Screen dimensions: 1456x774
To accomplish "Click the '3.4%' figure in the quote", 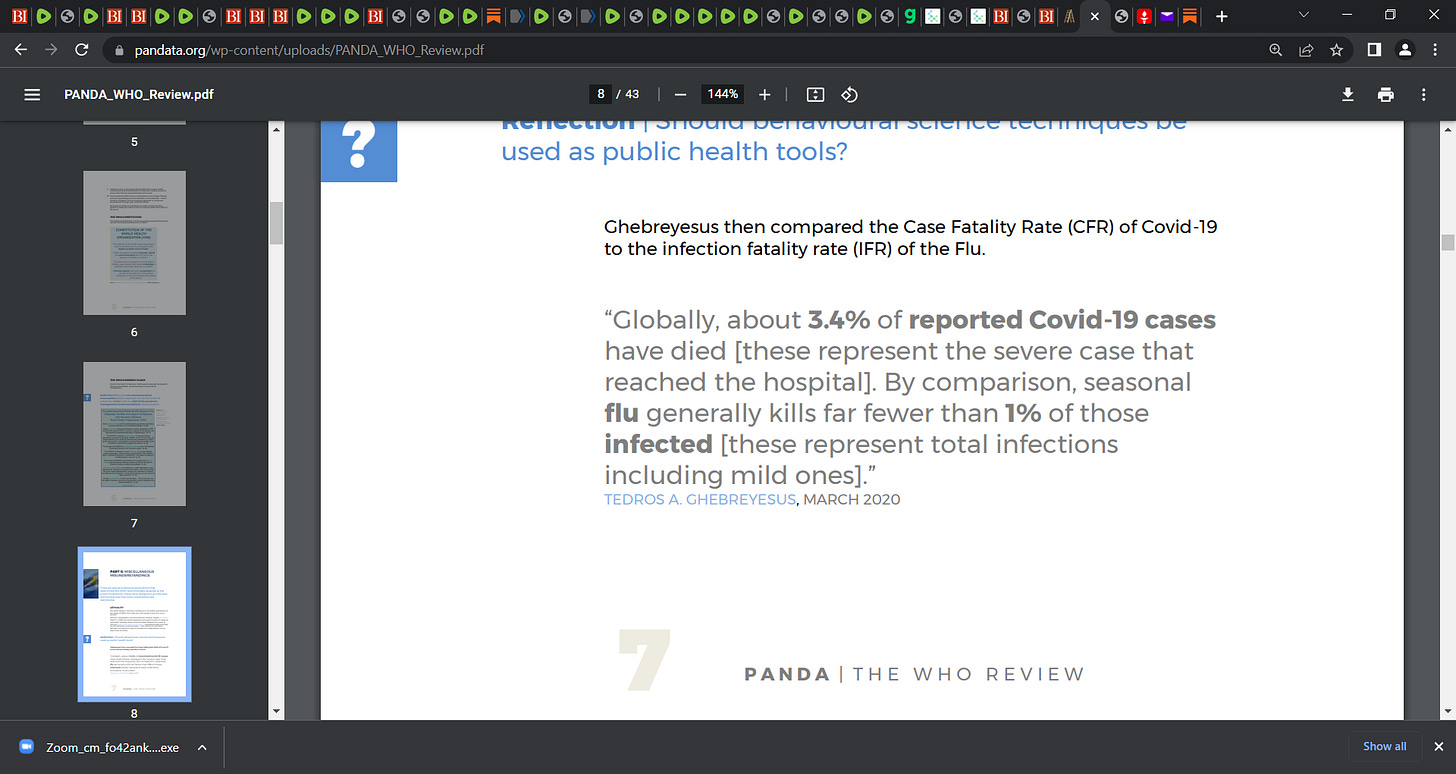I will click(x=839, y=321).
